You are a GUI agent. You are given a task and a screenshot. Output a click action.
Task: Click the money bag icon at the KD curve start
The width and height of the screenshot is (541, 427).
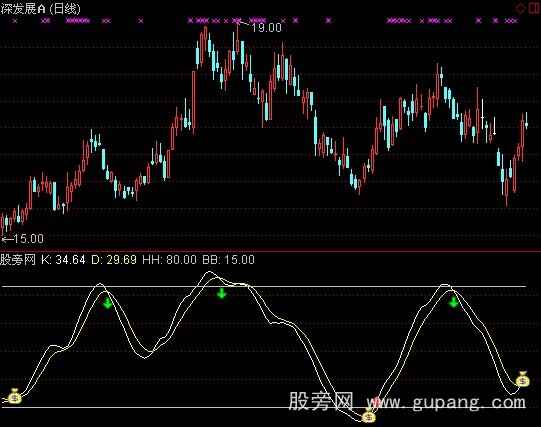click(x=14, y=396)
